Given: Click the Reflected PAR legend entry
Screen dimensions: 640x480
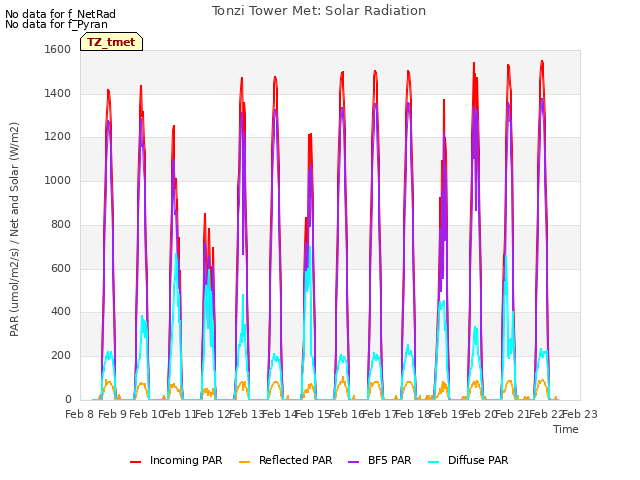Looking at the screenshot, I should coord(285,460).
